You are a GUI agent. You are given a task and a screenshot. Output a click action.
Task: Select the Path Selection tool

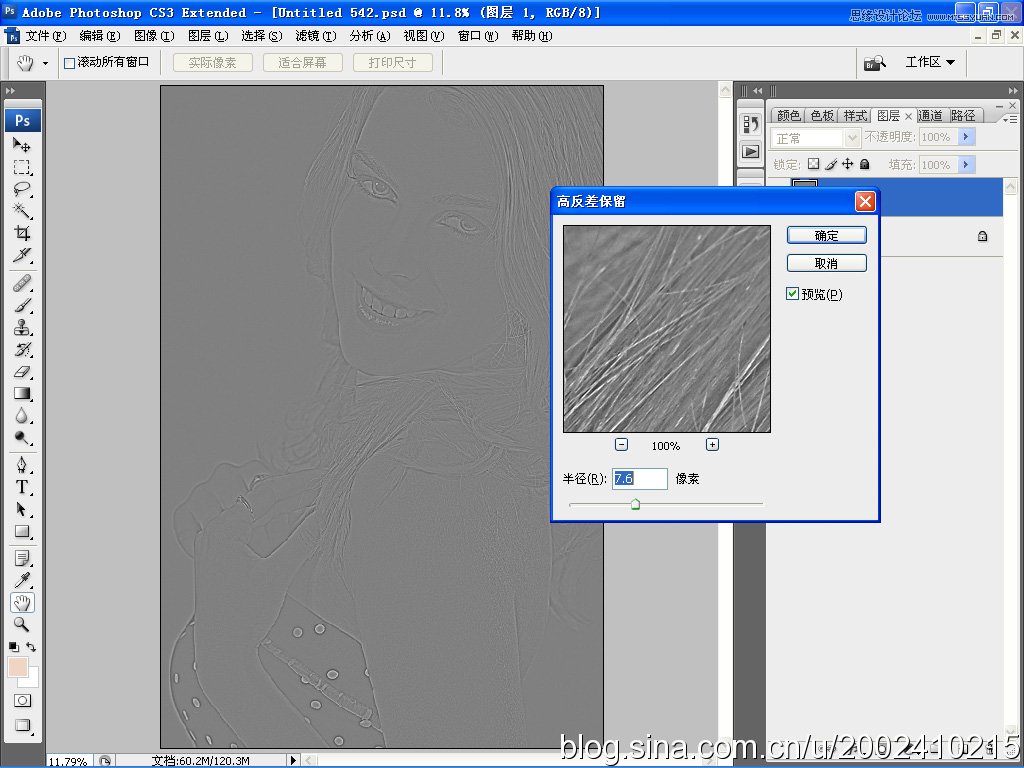pos(22,509)
